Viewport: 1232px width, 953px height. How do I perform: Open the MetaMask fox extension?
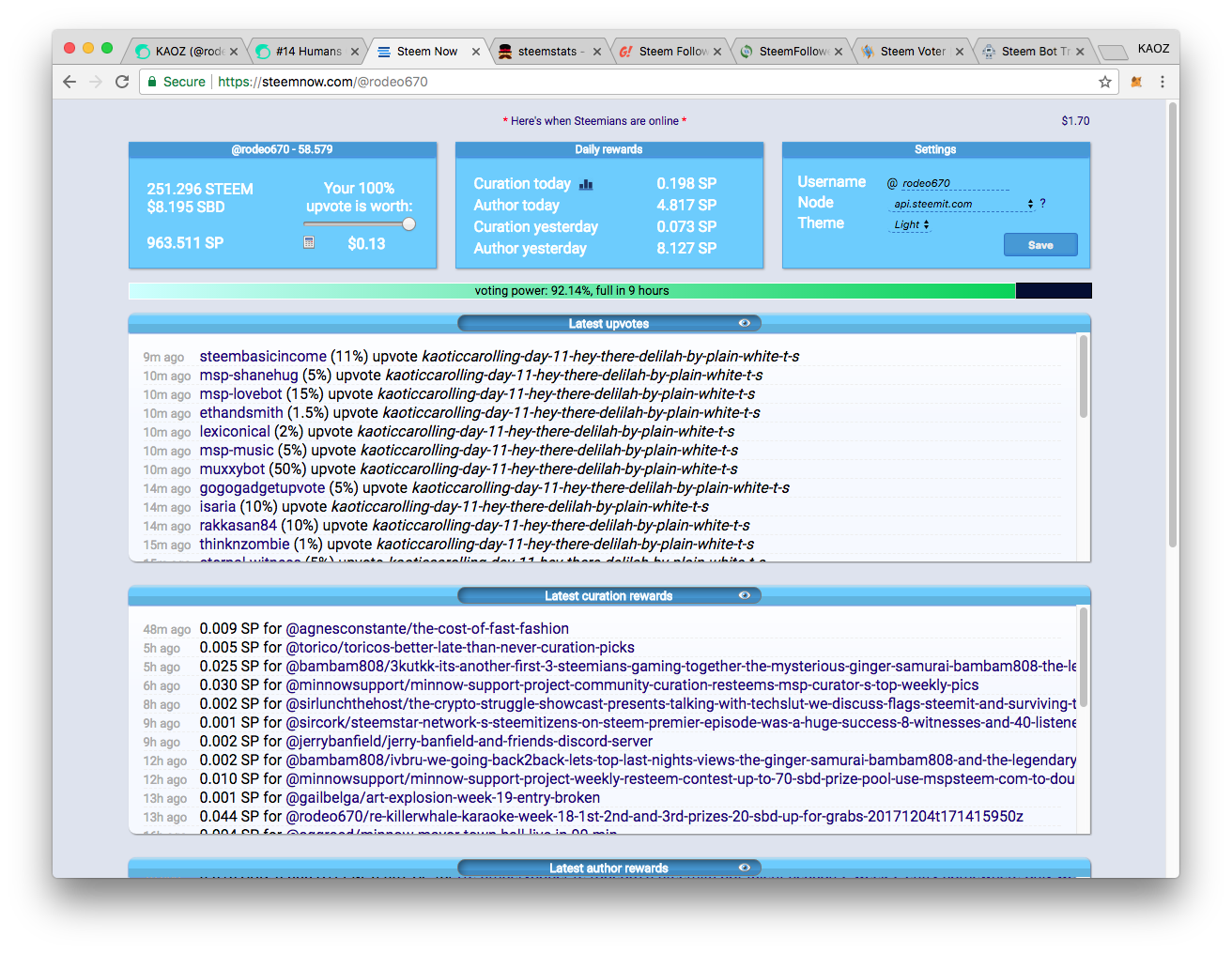pyautogui.click(x=1136, y=82)
